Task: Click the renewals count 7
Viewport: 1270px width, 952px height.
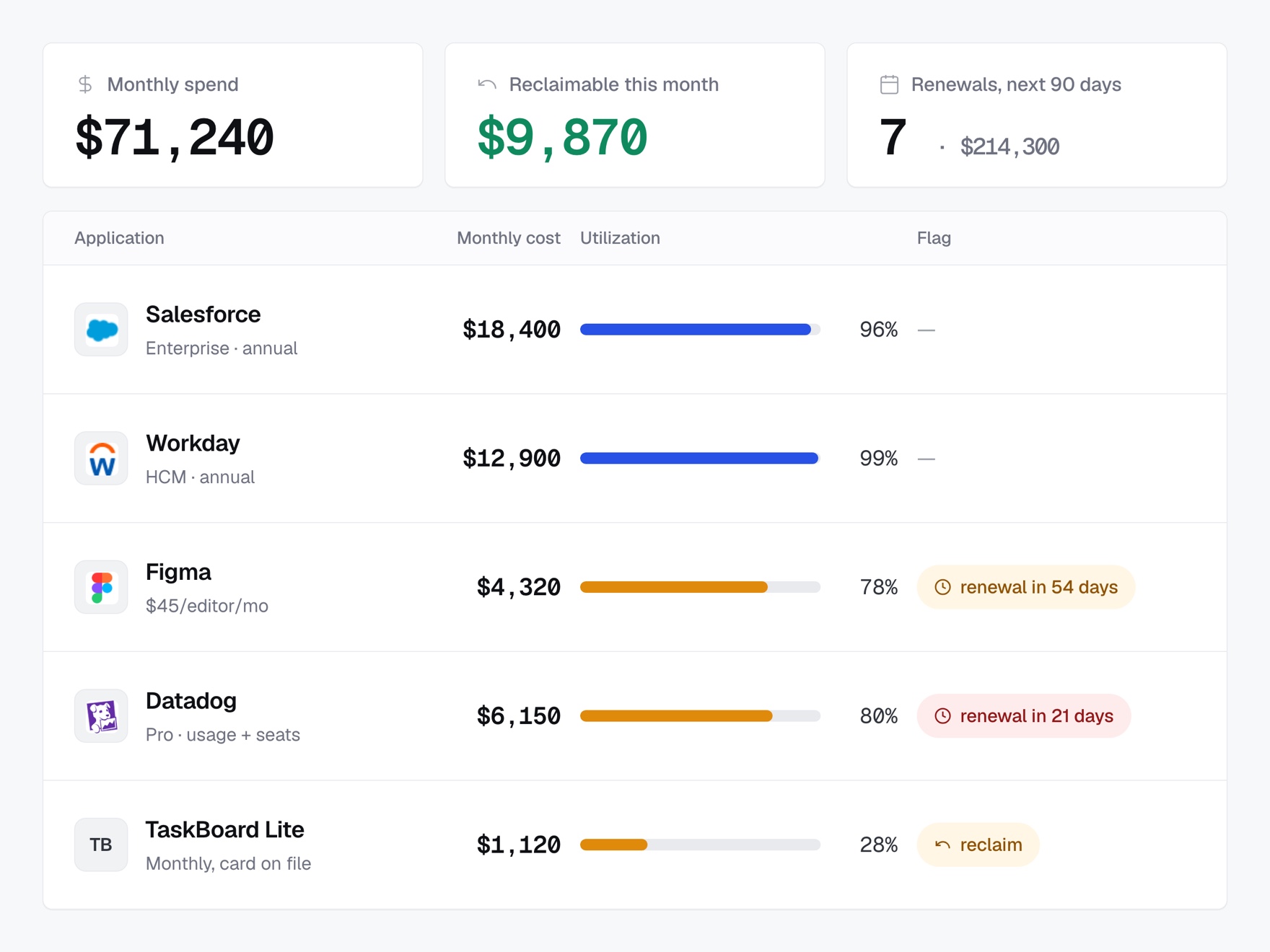Action: coord(893,137)
